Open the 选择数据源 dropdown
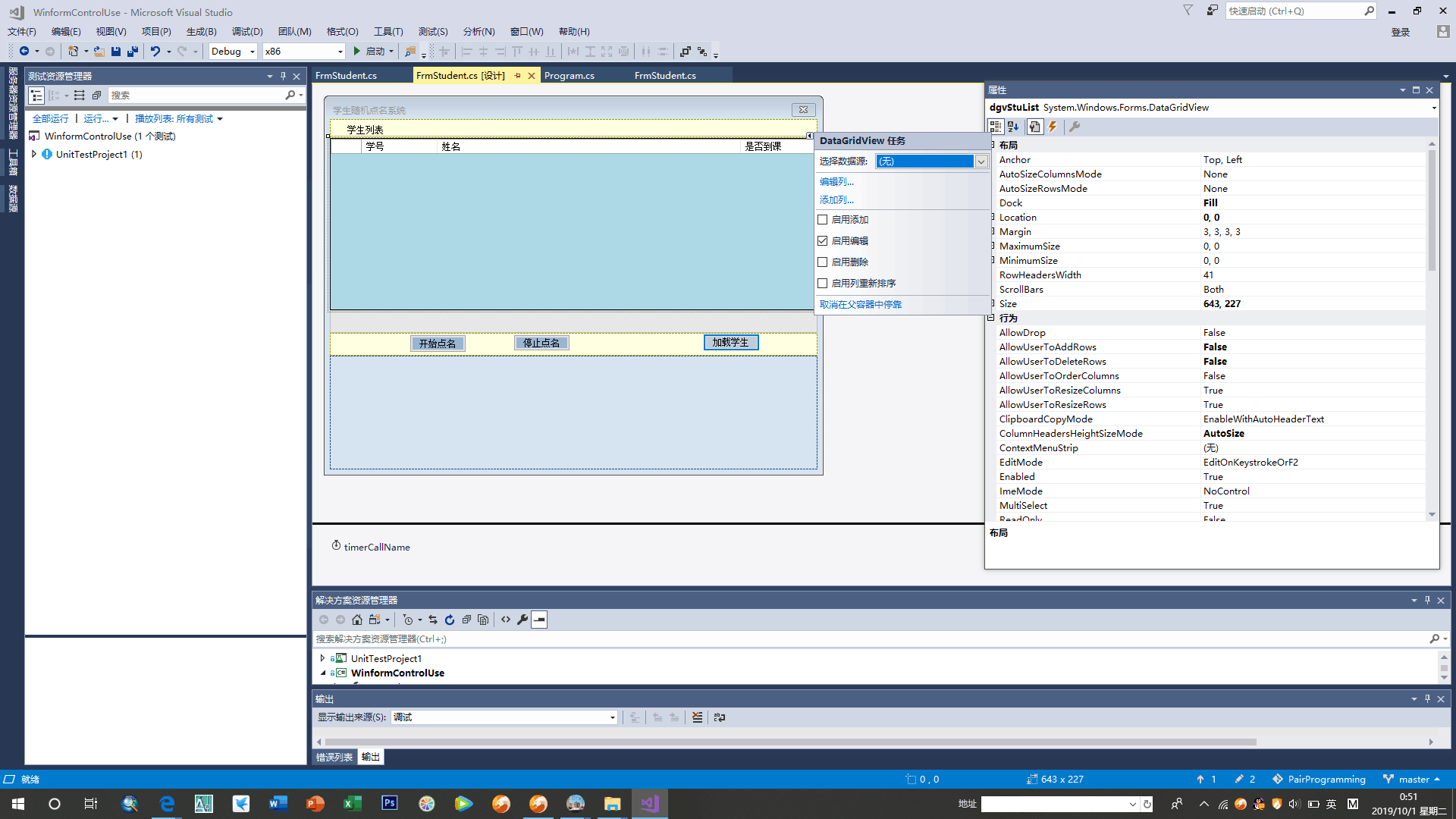This screenshot has height=819, width=1456. coord(981,162)
